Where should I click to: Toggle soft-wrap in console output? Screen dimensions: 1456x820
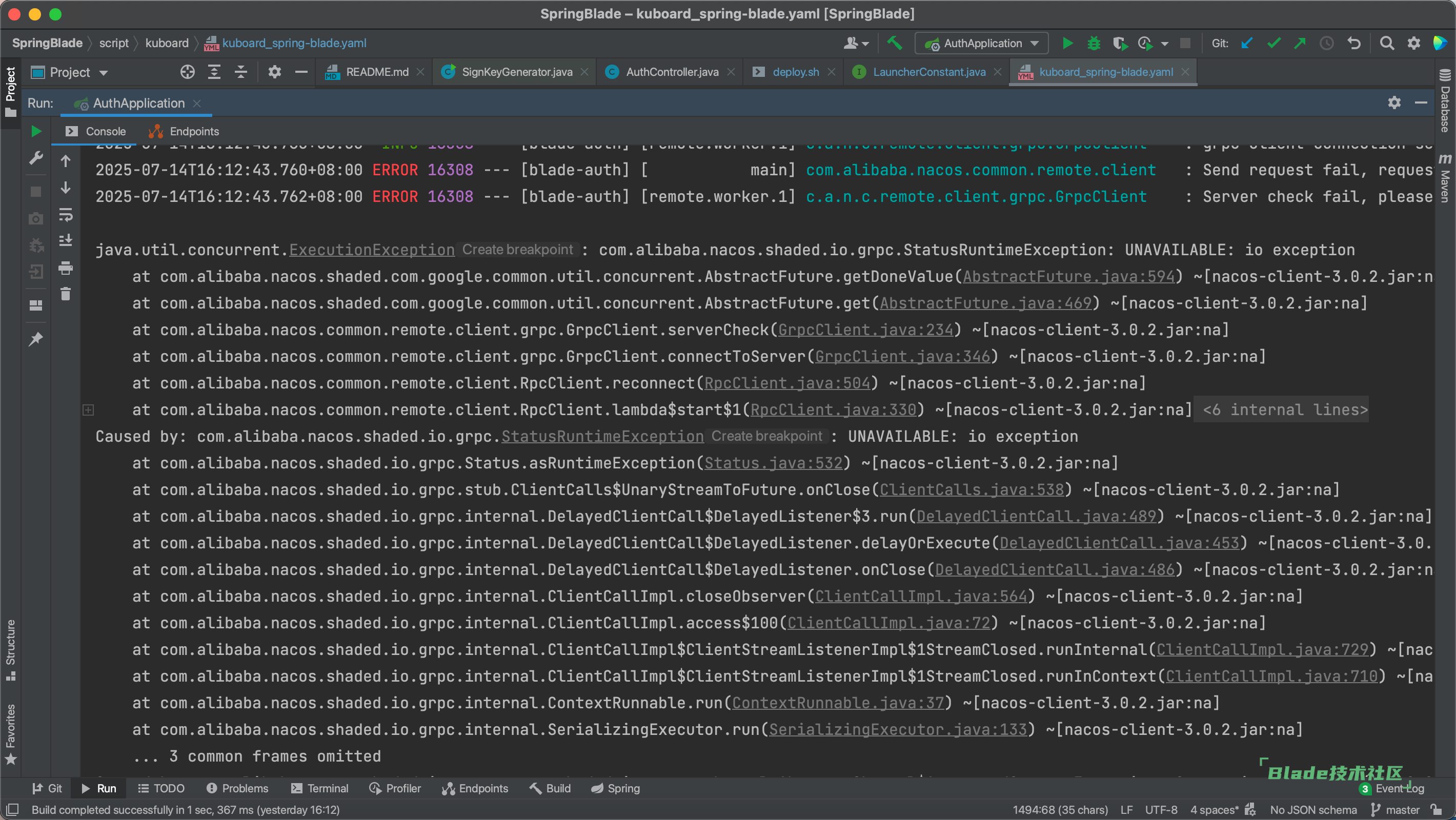[66, 215]
